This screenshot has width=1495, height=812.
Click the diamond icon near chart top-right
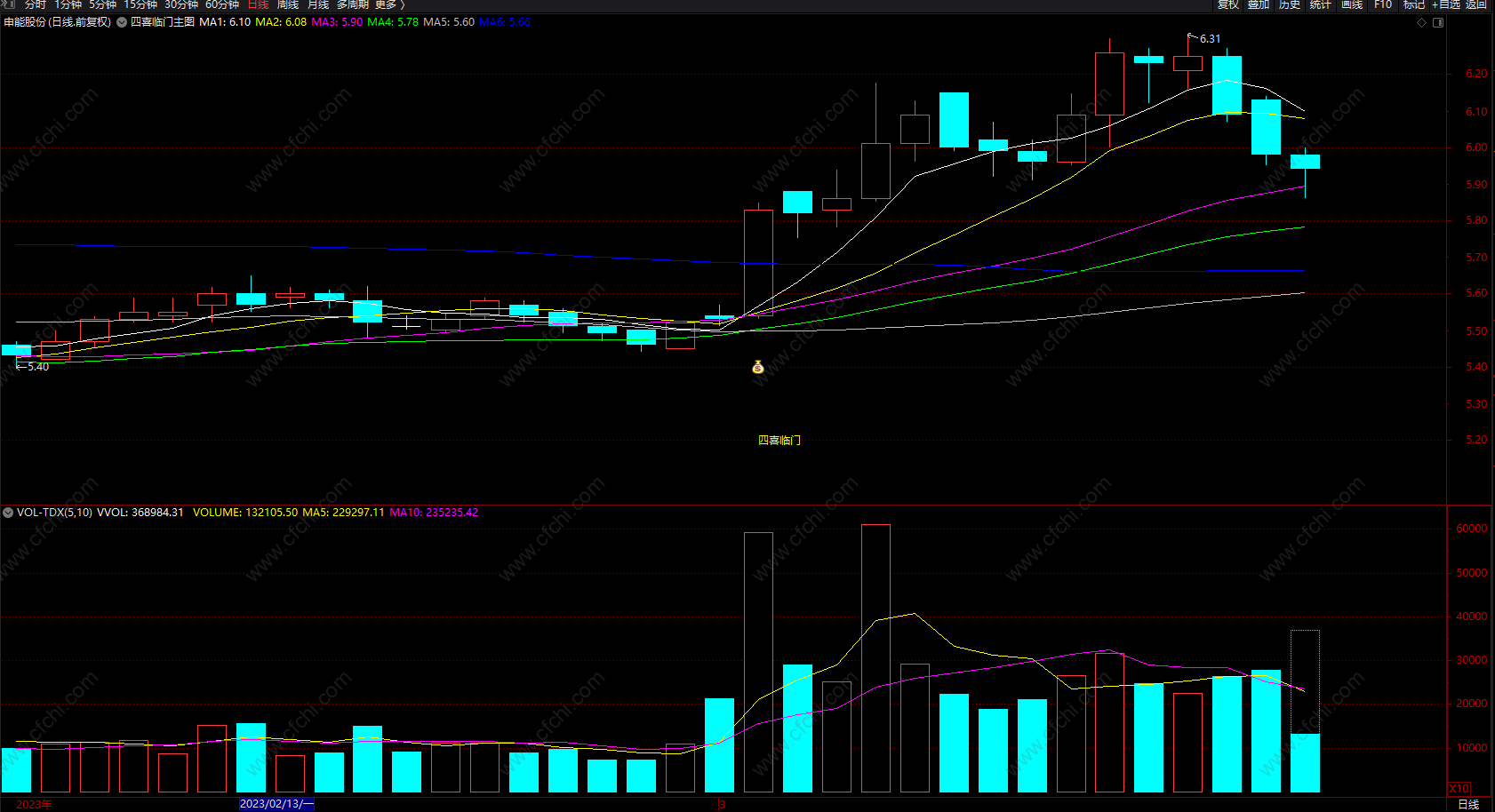1421,22
